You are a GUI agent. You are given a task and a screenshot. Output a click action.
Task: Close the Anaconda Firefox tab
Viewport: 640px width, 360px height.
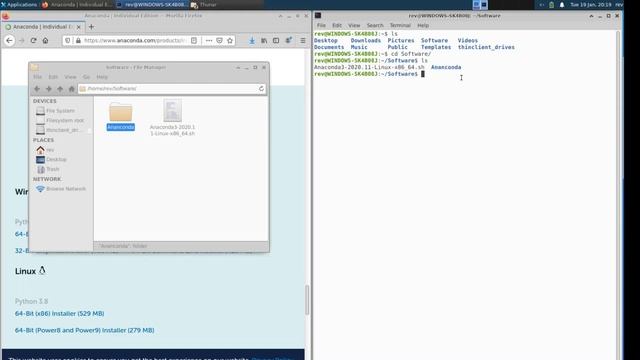pyautogui.click(x=79, y=27)
